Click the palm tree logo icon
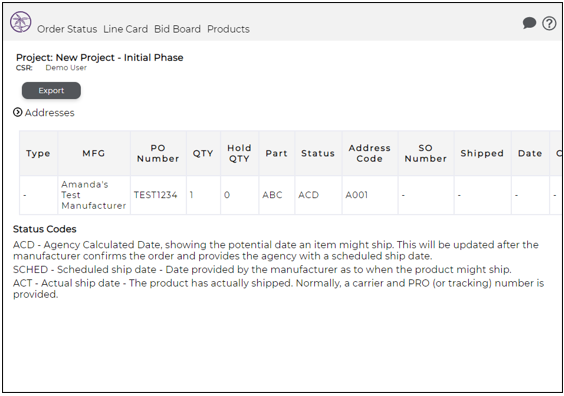Viewport: 564px width, 396px height. [21, 22]
